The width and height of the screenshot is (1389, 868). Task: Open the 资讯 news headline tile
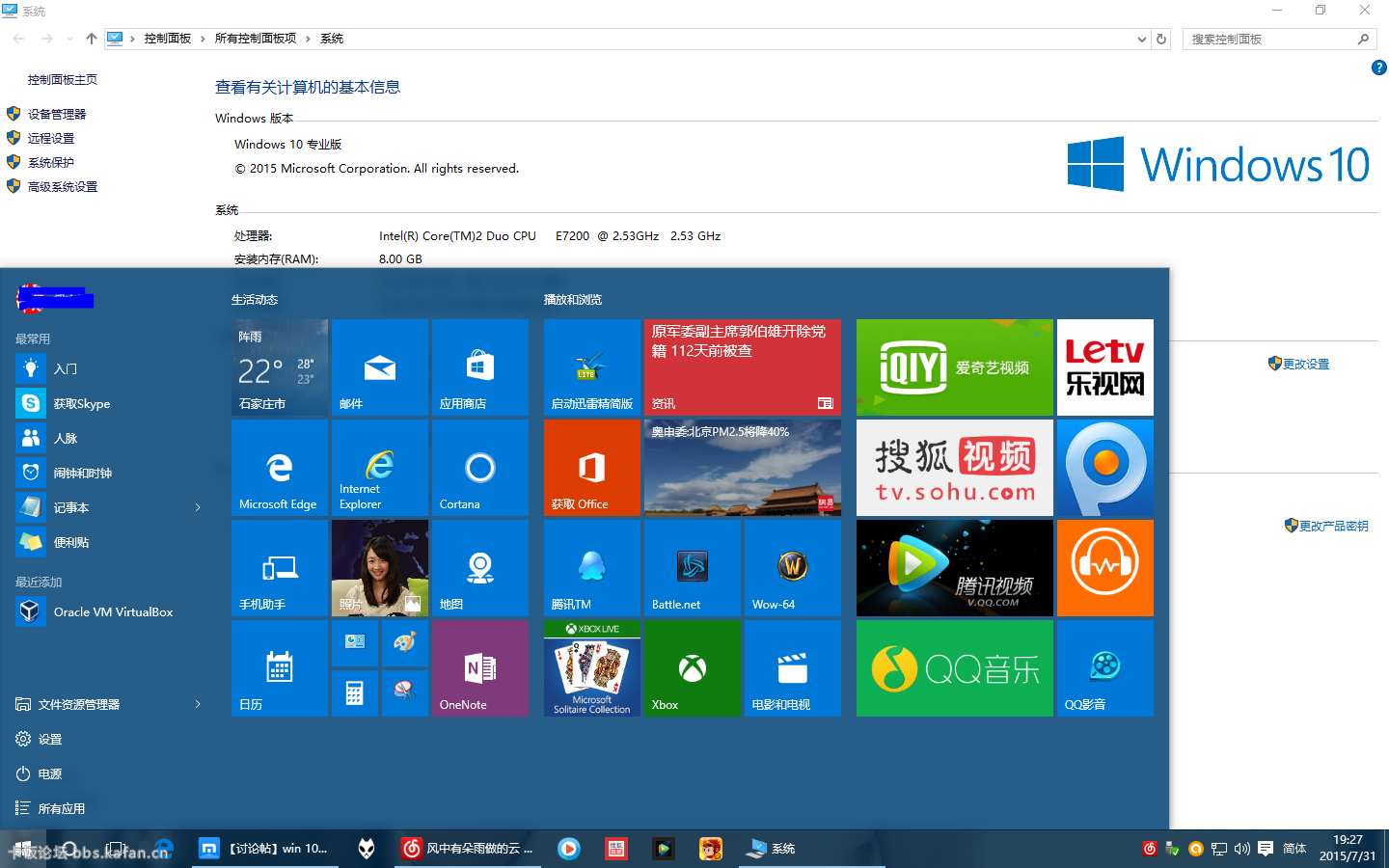coord(743,367)
